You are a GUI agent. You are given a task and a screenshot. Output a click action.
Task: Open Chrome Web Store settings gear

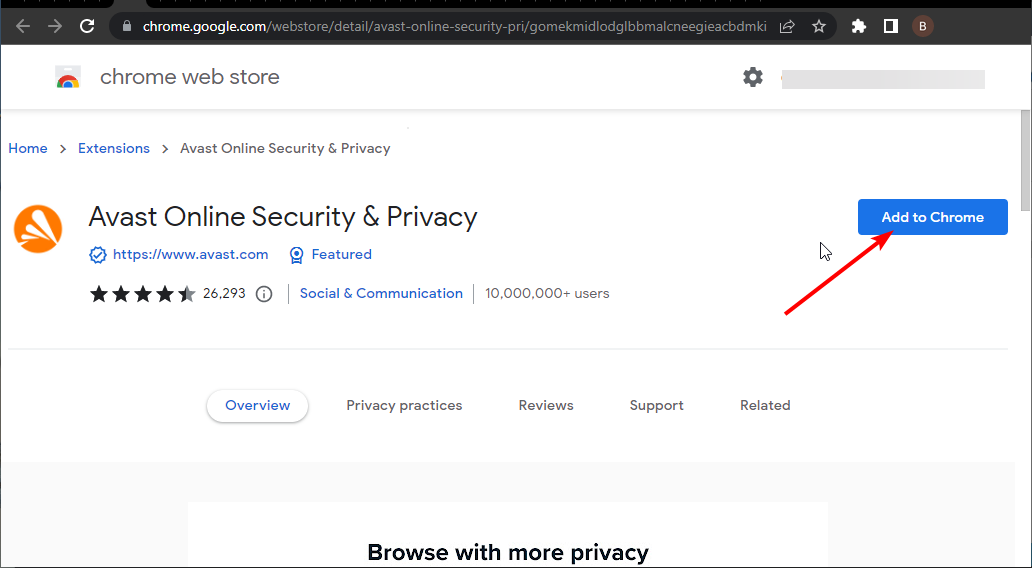pyautogui.click(x=753, y=77)
